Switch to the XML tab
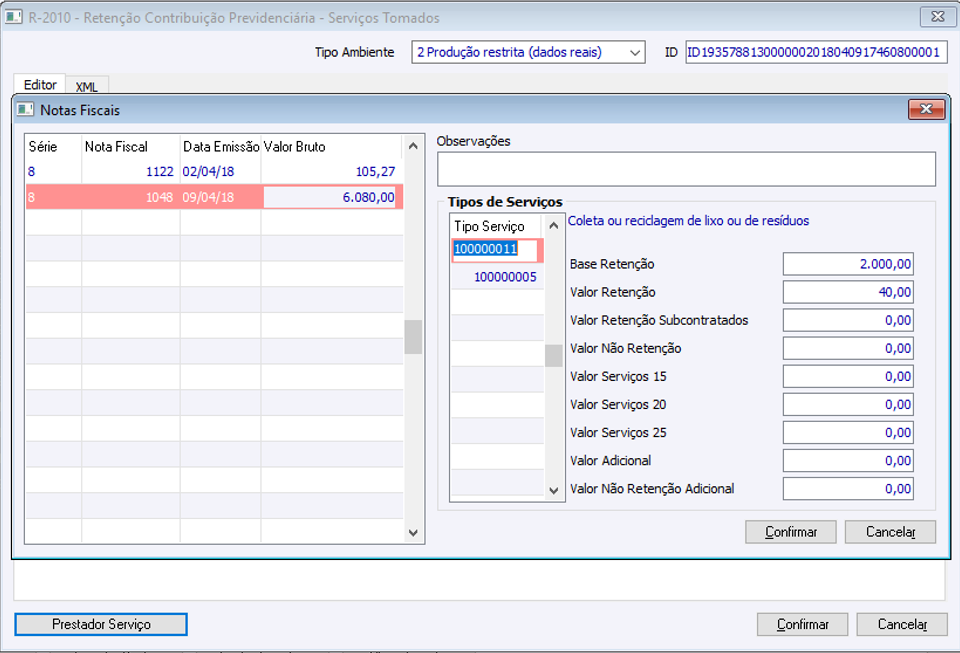The width and height of the screenshot is (960, 653). 87,87
